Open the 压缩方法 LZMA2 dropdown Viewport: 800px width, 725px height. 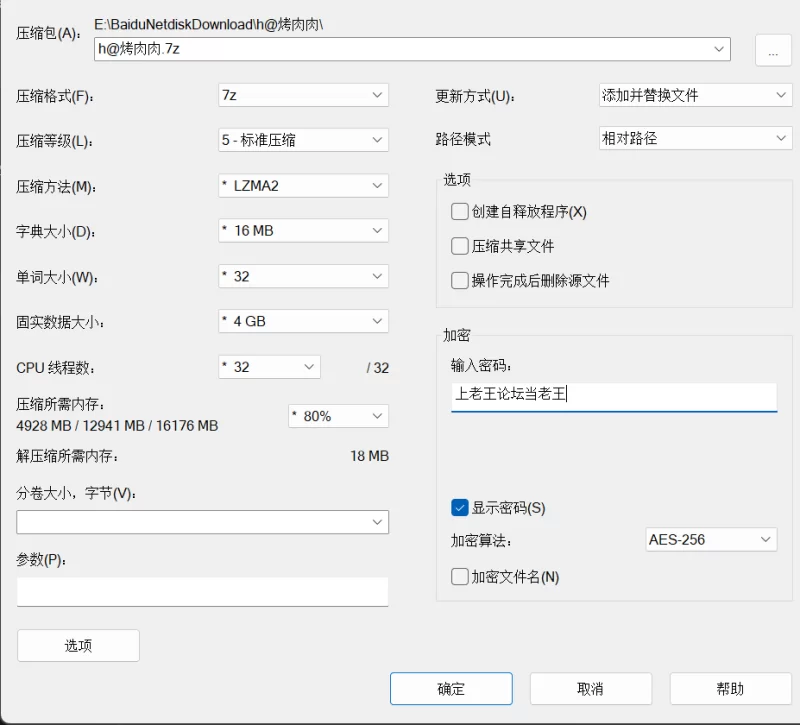304,186
